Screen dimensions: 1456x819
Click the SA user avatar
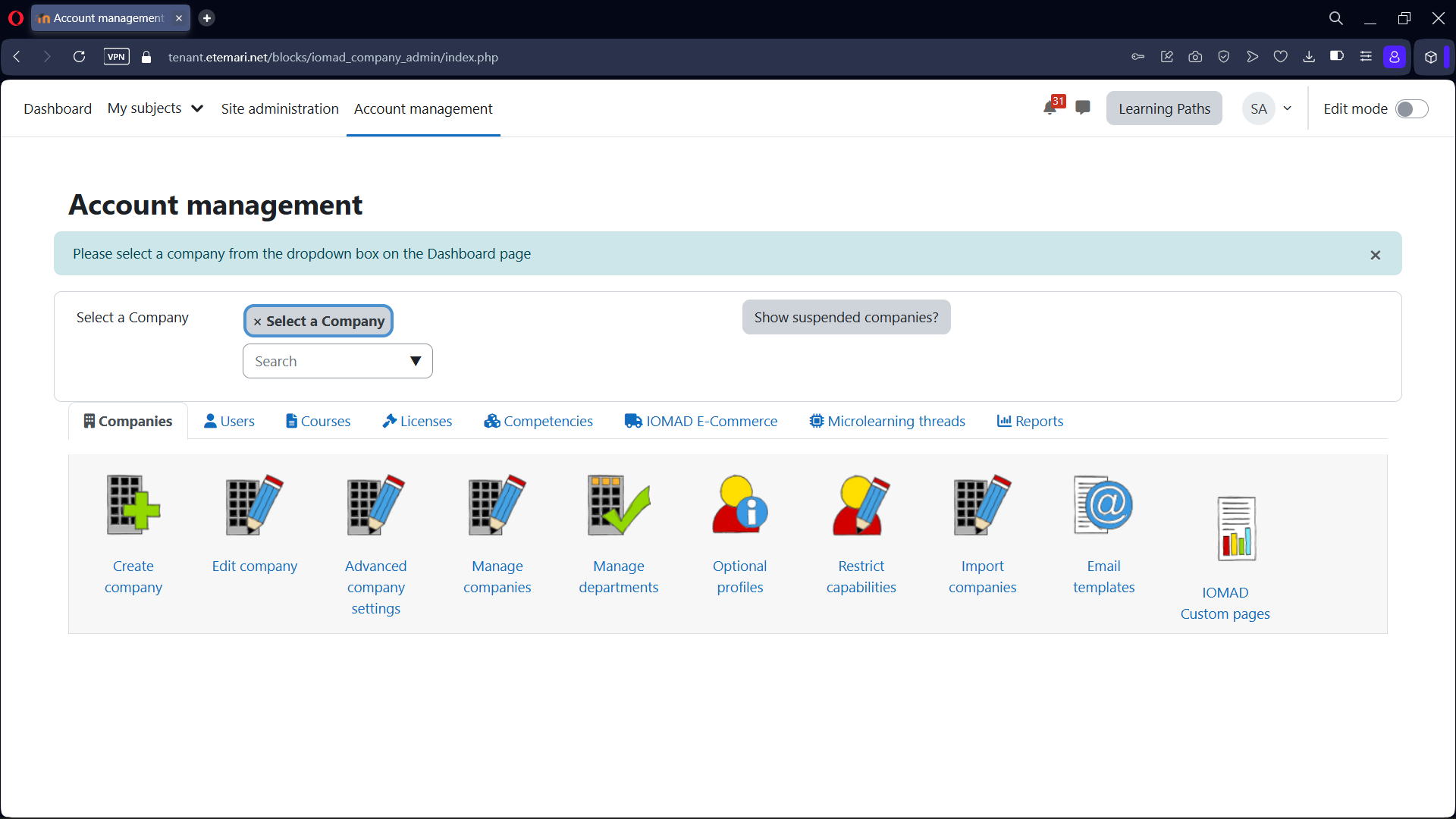(x=1259, y=108)
